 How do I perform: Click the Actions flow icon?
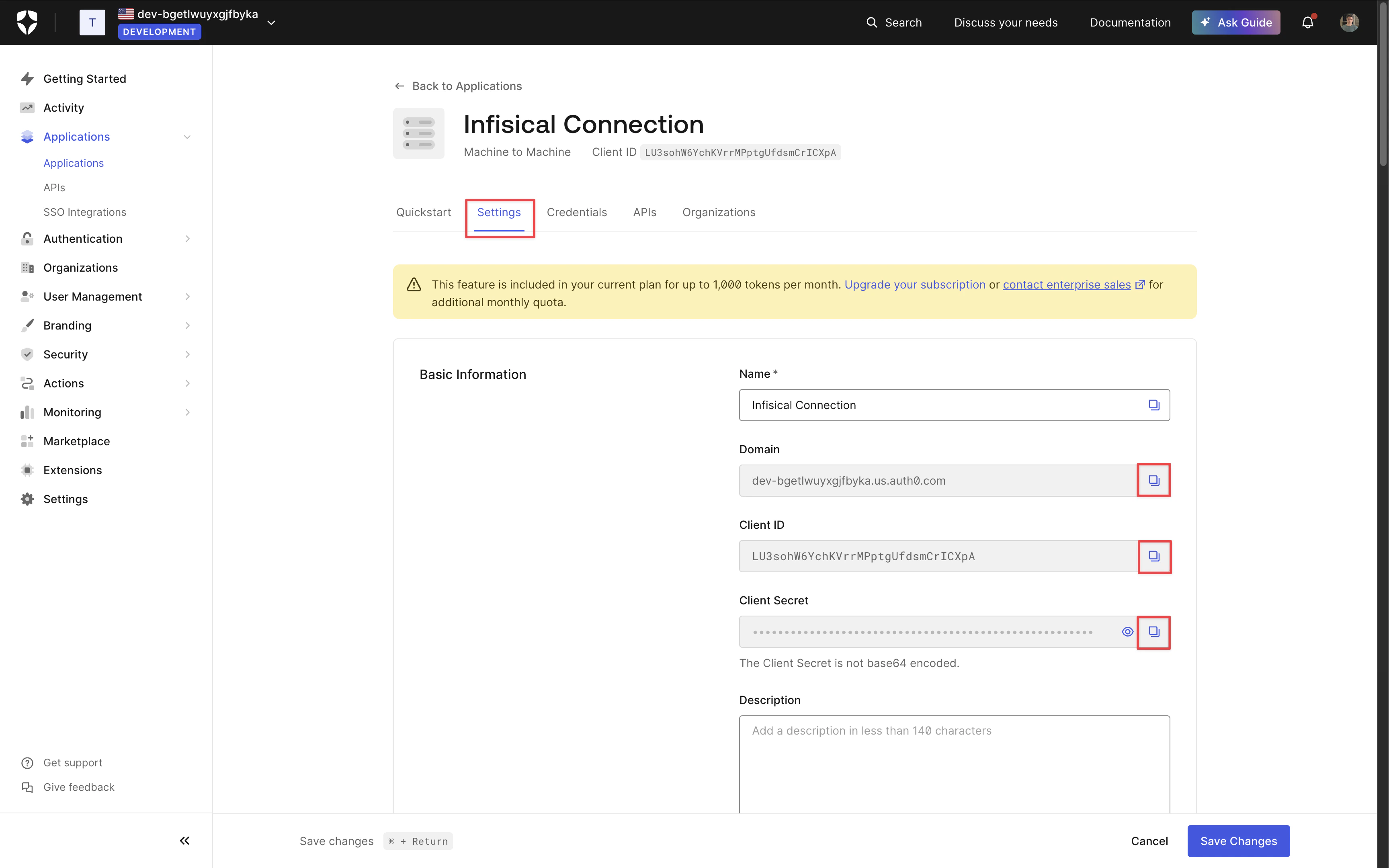click(x=27, y=383)
